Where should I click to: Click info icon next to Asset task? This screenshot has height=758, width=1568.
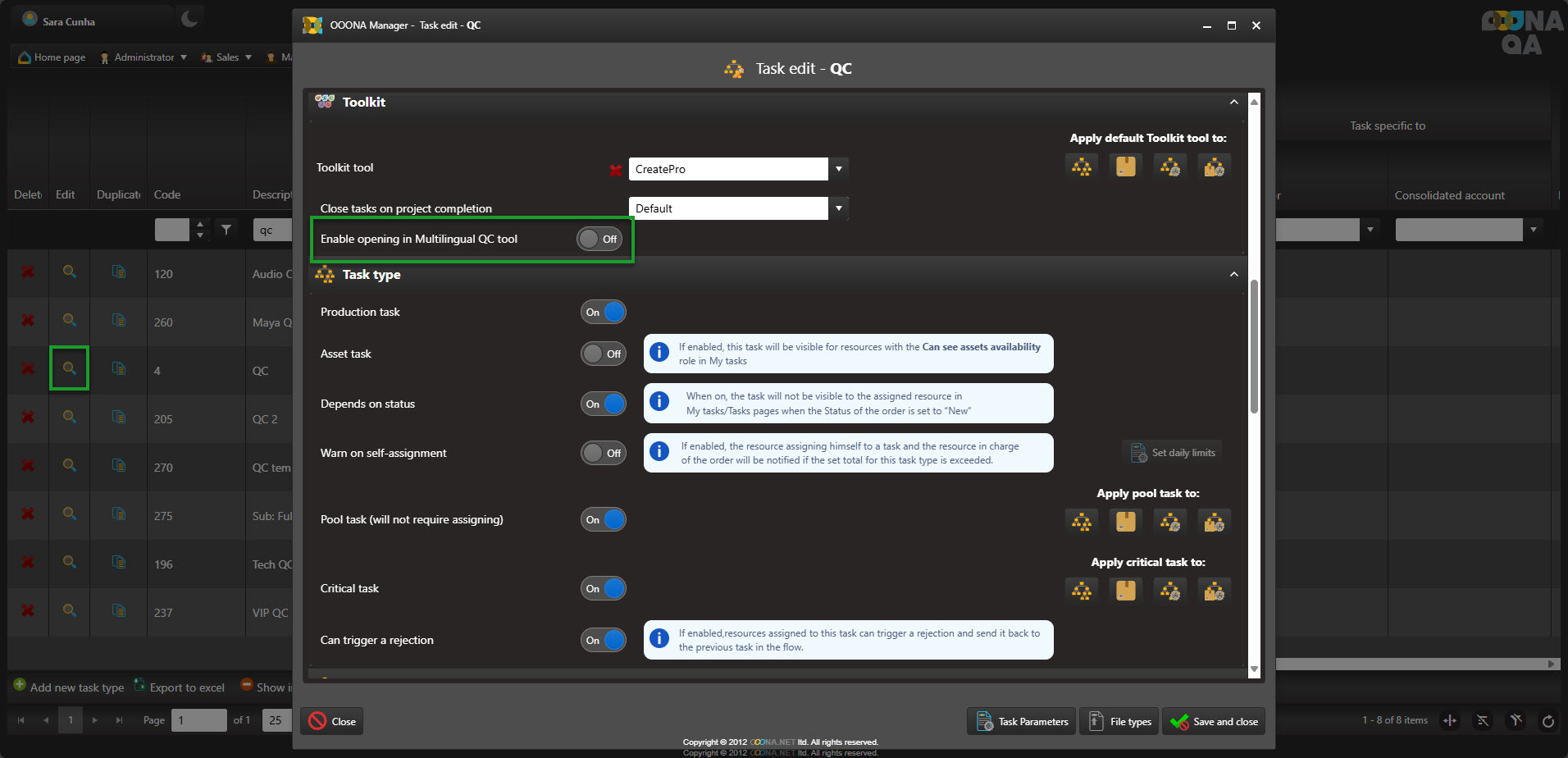(x=659, y=354)
